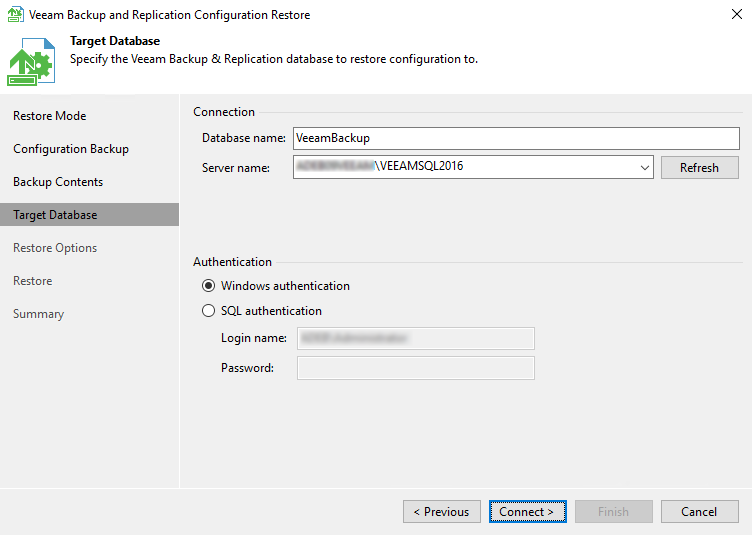This screenshot has height=535, width=752.
Task: Click the Login name field
Action: [x=416, y=339]
